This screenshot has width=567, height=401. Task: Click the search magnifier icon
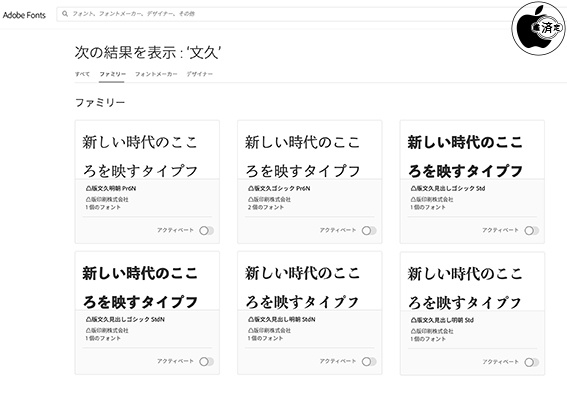(65, 14)
